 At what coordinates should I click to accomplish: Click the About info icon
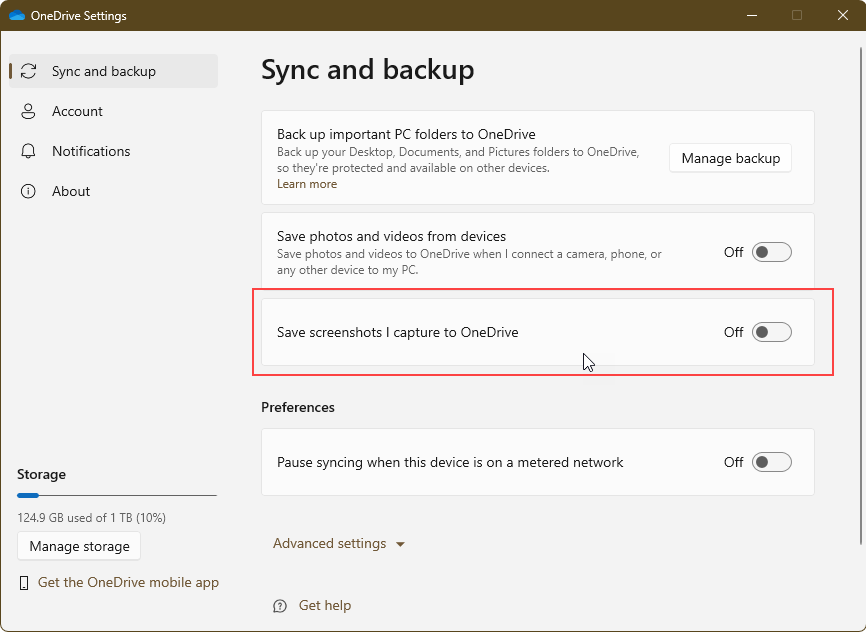(x=28, y=191)
